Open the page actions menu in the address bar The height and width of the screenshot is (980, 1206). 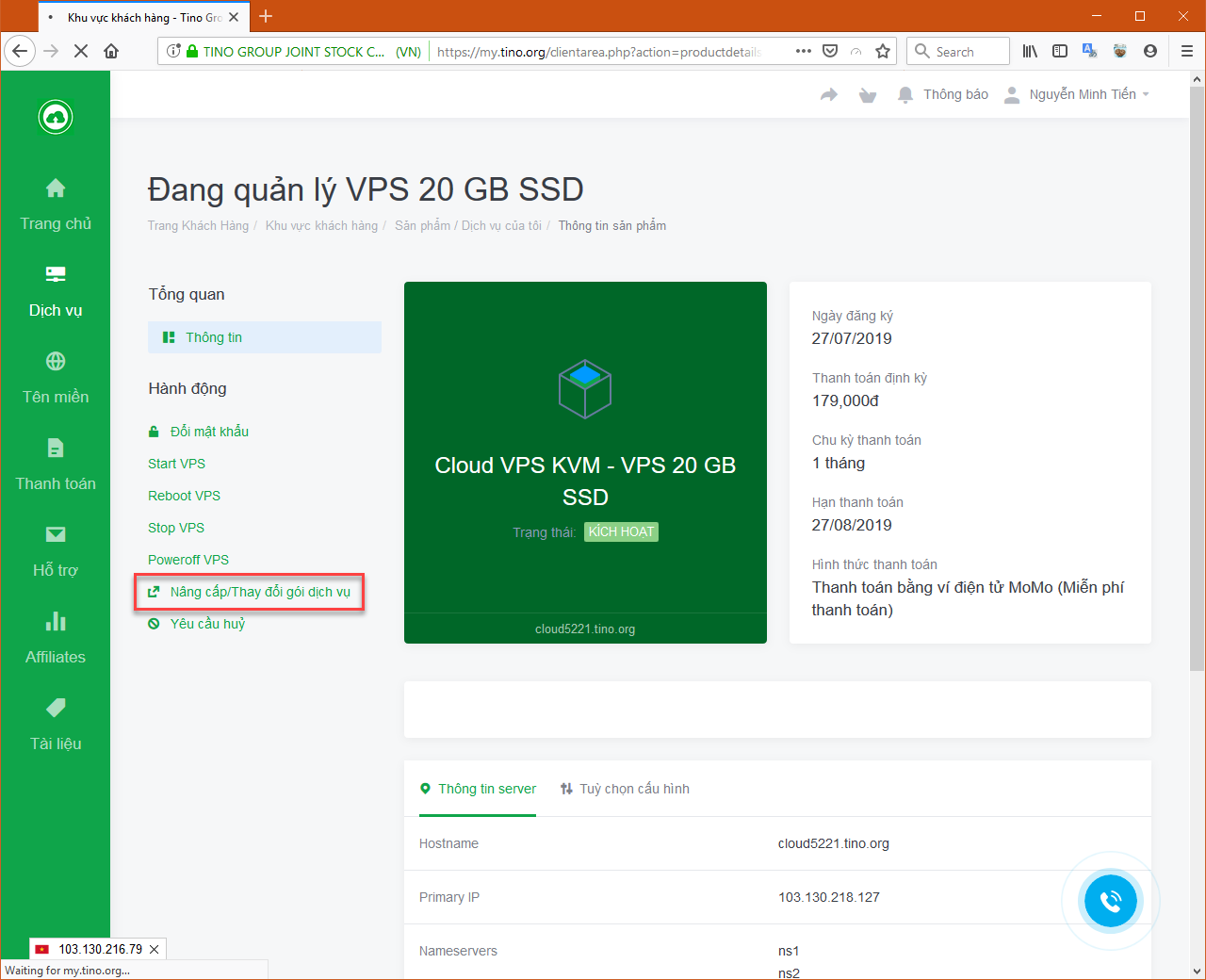point(803,51)
